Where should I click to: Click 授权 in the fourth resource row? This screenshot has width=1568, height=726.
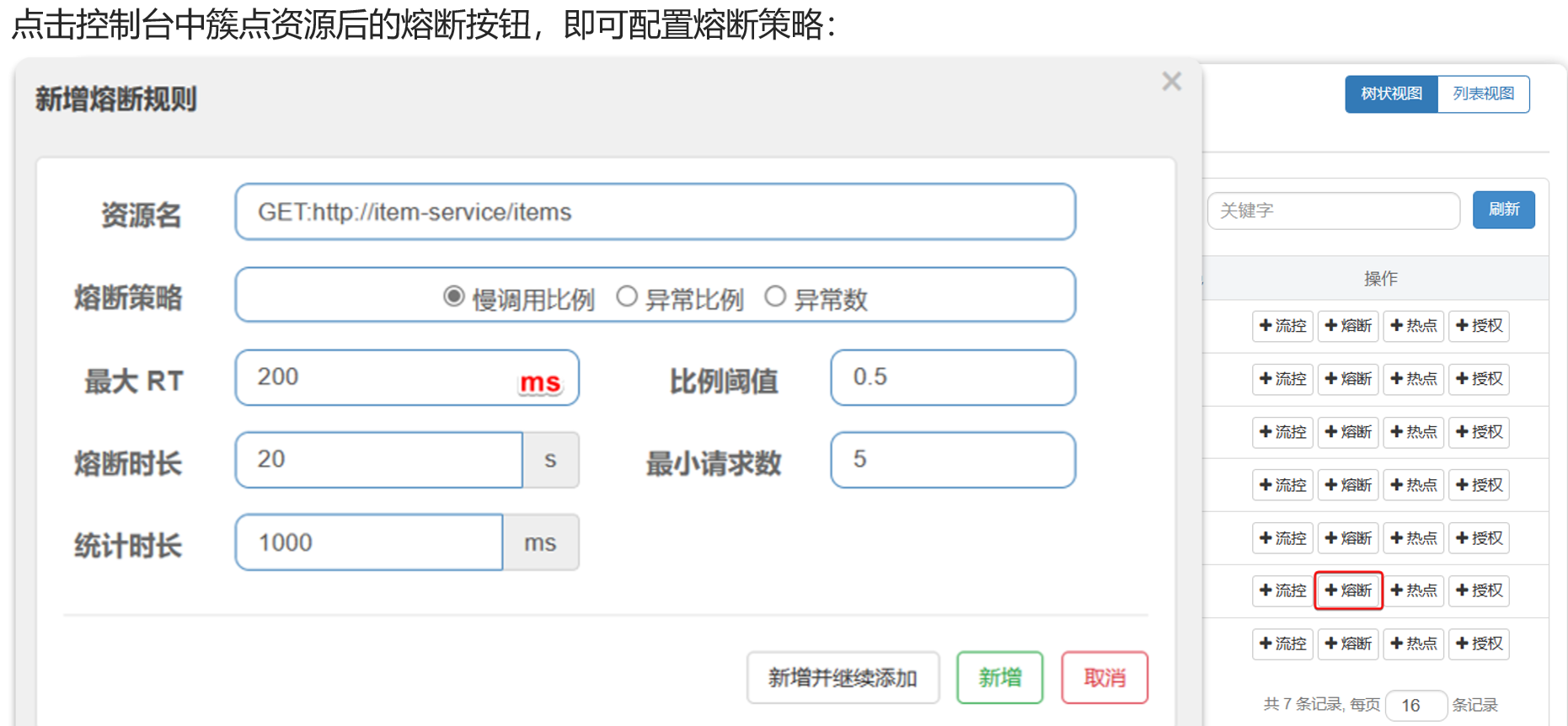coord(1479,485)
